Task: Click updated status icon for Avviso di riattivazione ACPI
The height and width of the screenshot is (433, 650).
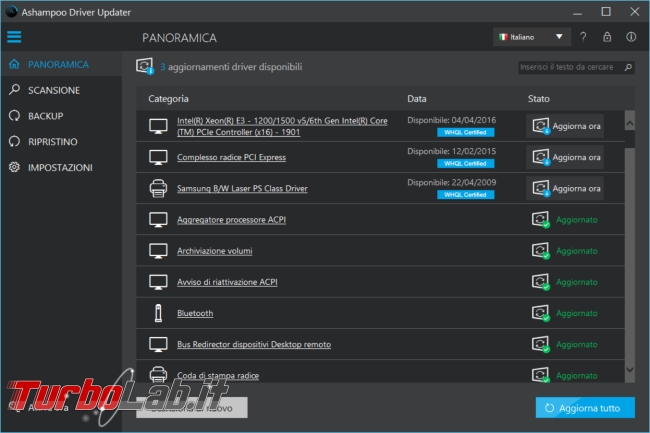Action: 541,282
